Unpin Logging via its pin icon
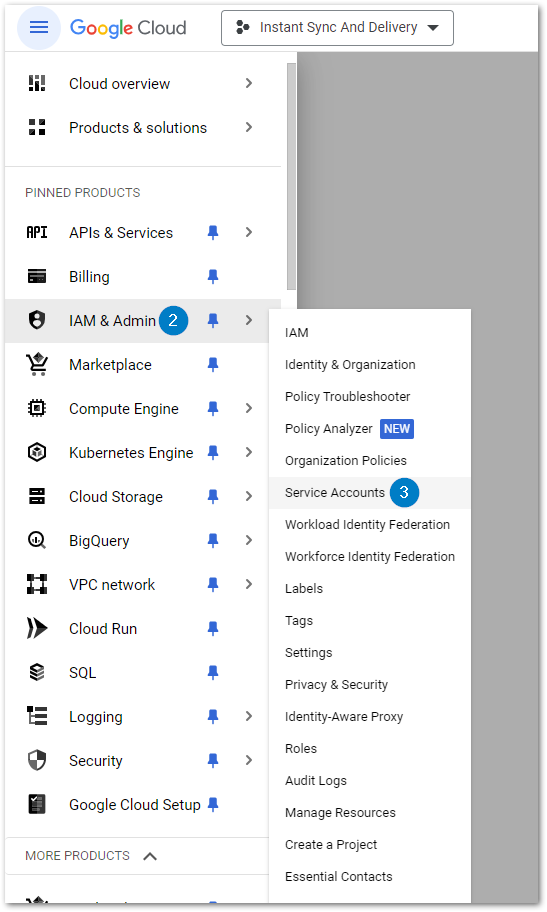The height and width of the screenshot is (912, 547). pos(213,717)
